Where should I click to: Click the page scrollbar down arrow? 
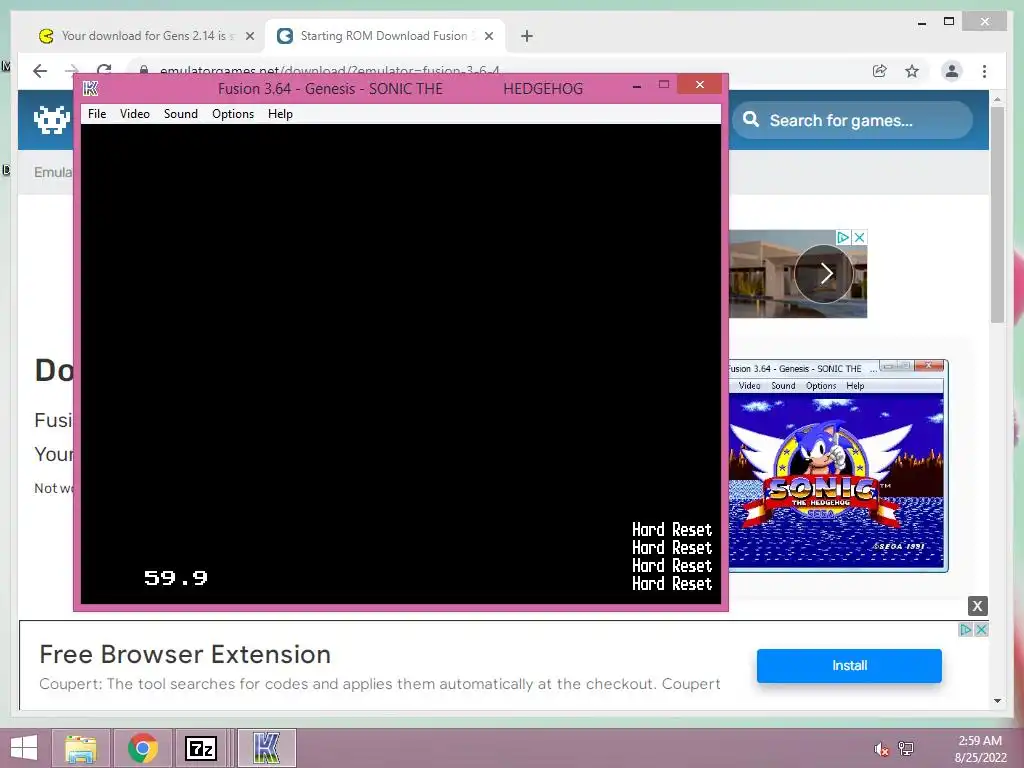[x=997, y=701]
